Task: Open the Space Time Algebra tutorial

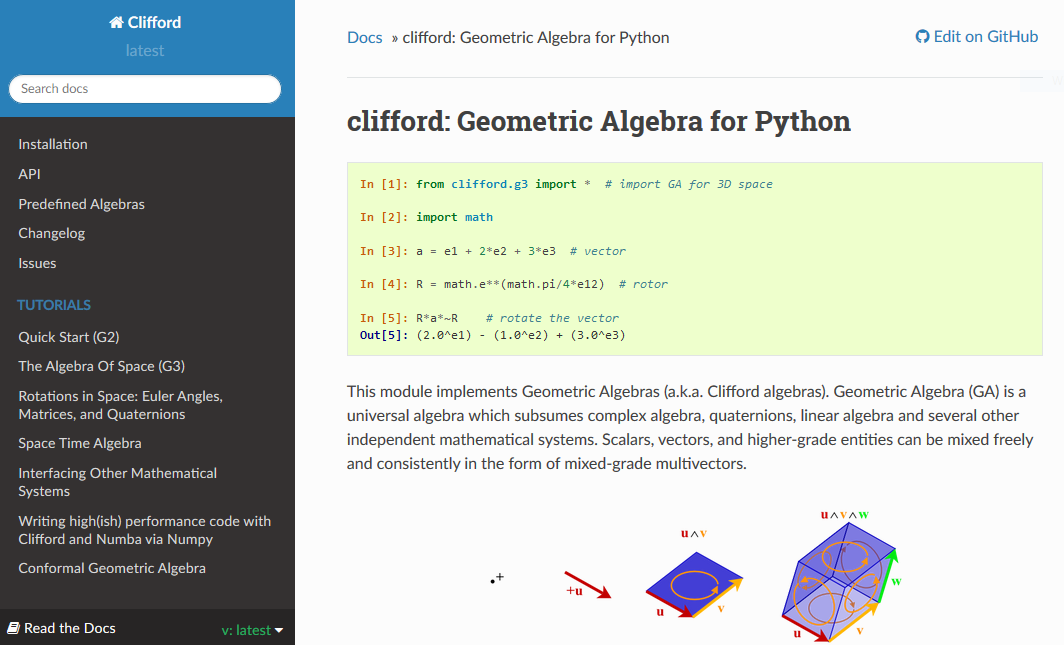Action: pos(80,443)
